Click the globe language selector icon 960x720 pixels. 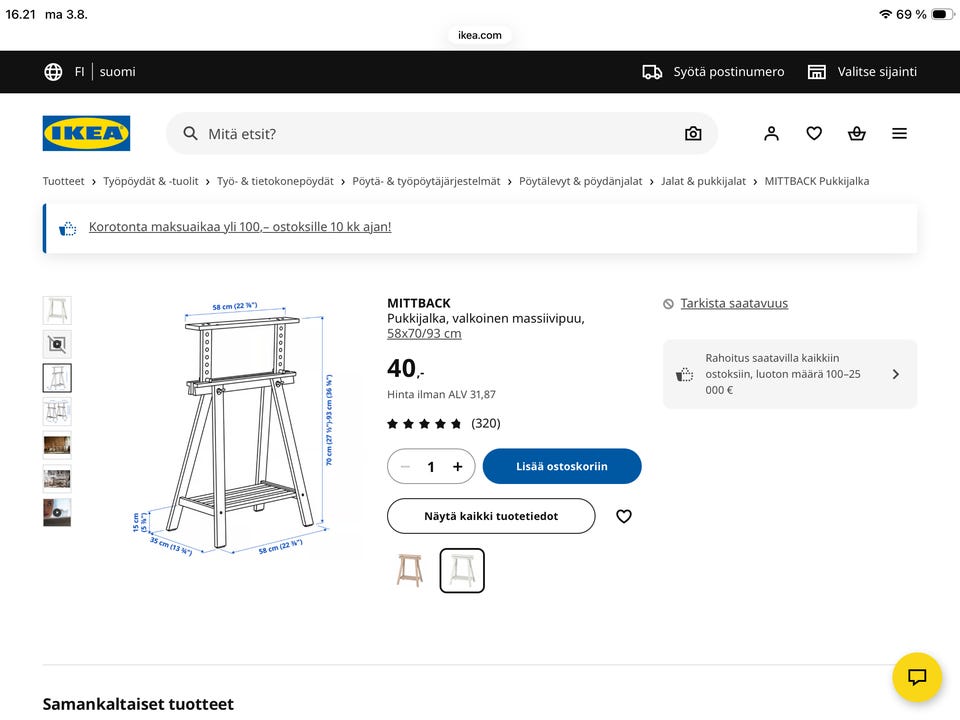pyautogui.click(x=53, y=72)
